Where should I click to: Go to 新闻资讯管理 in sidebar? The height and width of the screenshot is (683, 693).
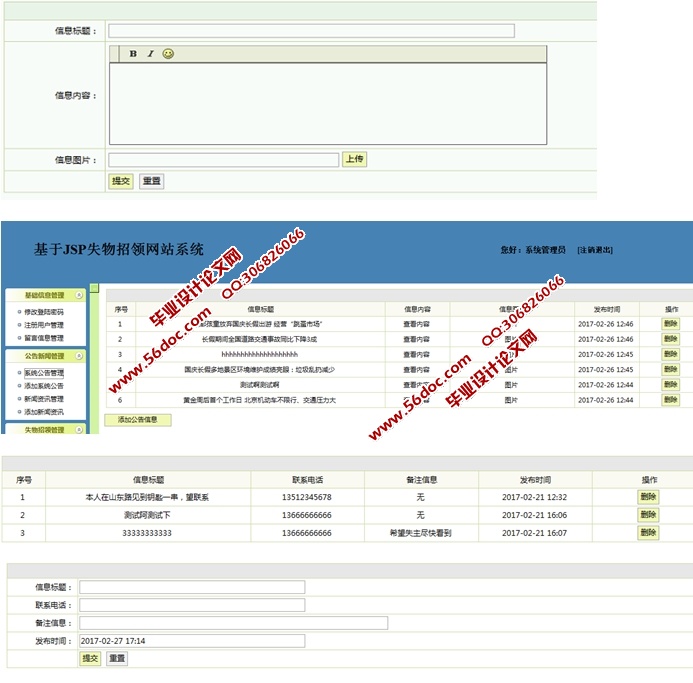(44, 399)
